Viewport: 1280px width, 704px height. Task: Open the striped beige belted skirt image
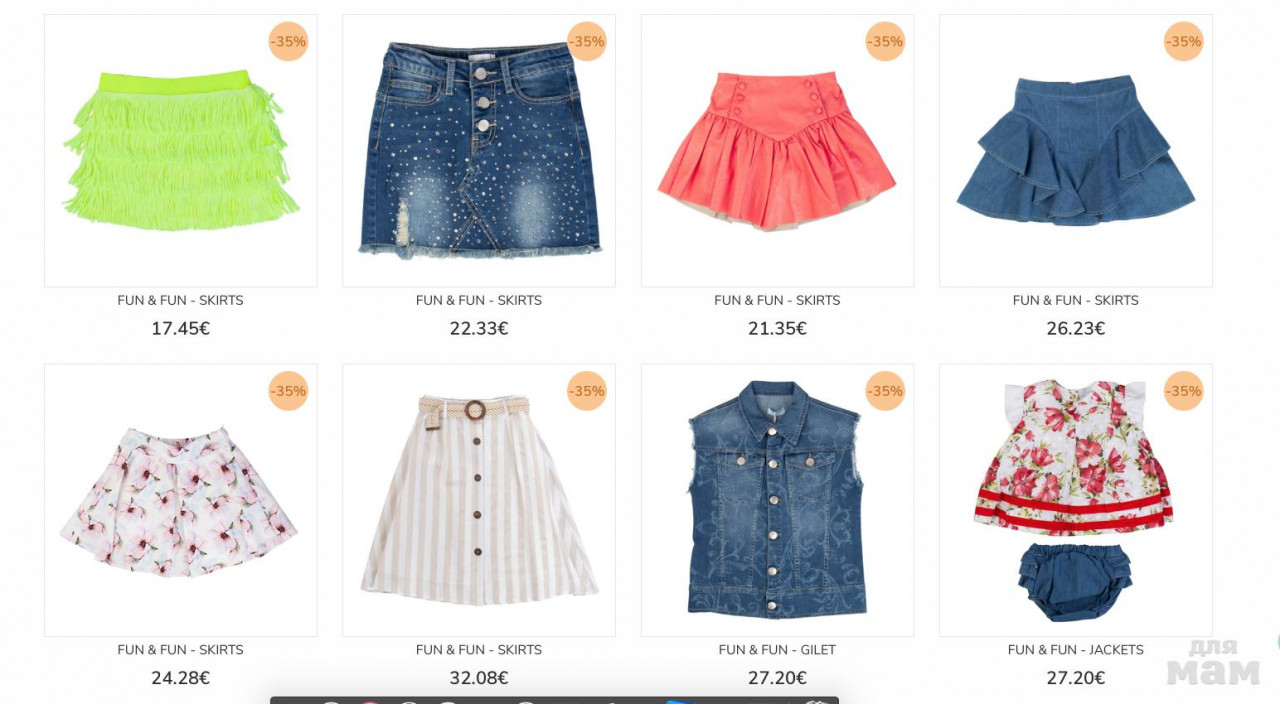(479, 500)
